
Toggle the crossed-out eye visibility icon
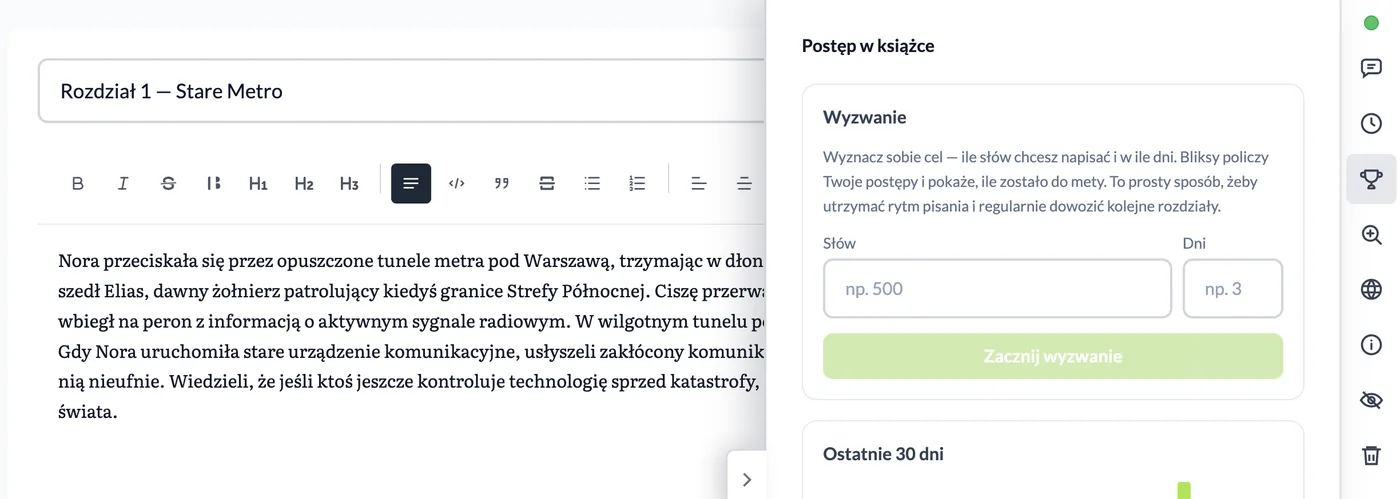(1371, 400)
